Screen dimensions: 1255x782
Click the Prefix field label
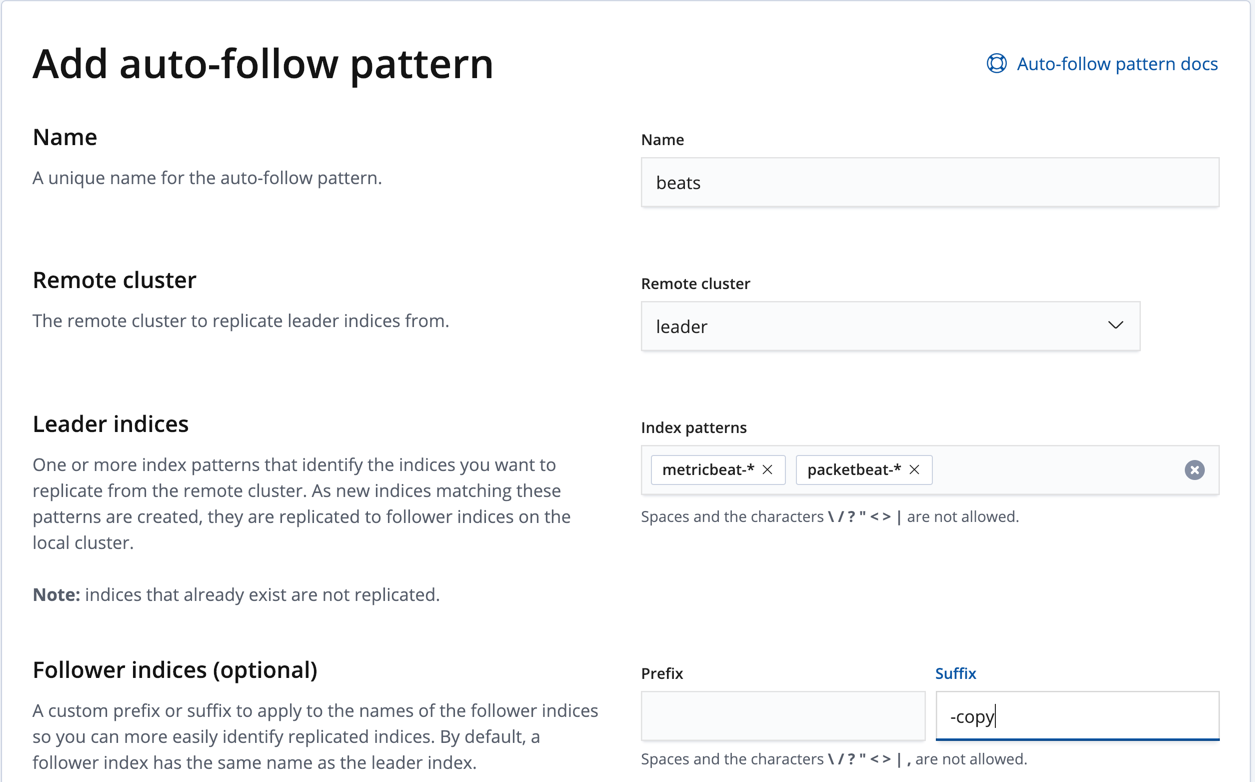click(x=662, y=673)
